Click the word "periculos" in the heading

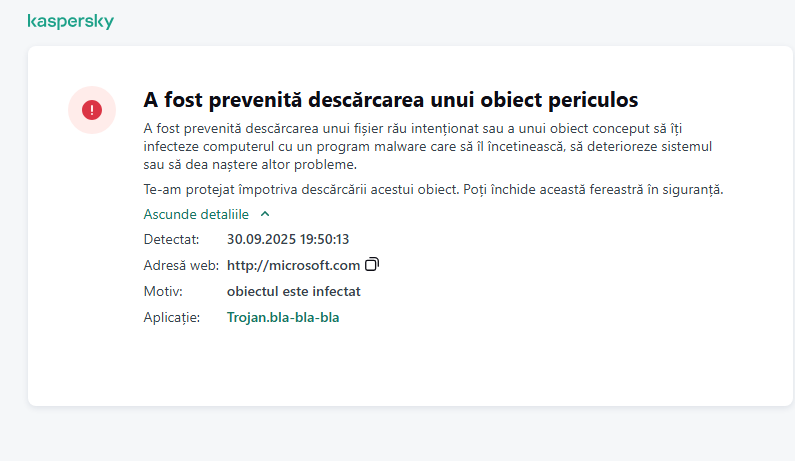coord(591,100)
